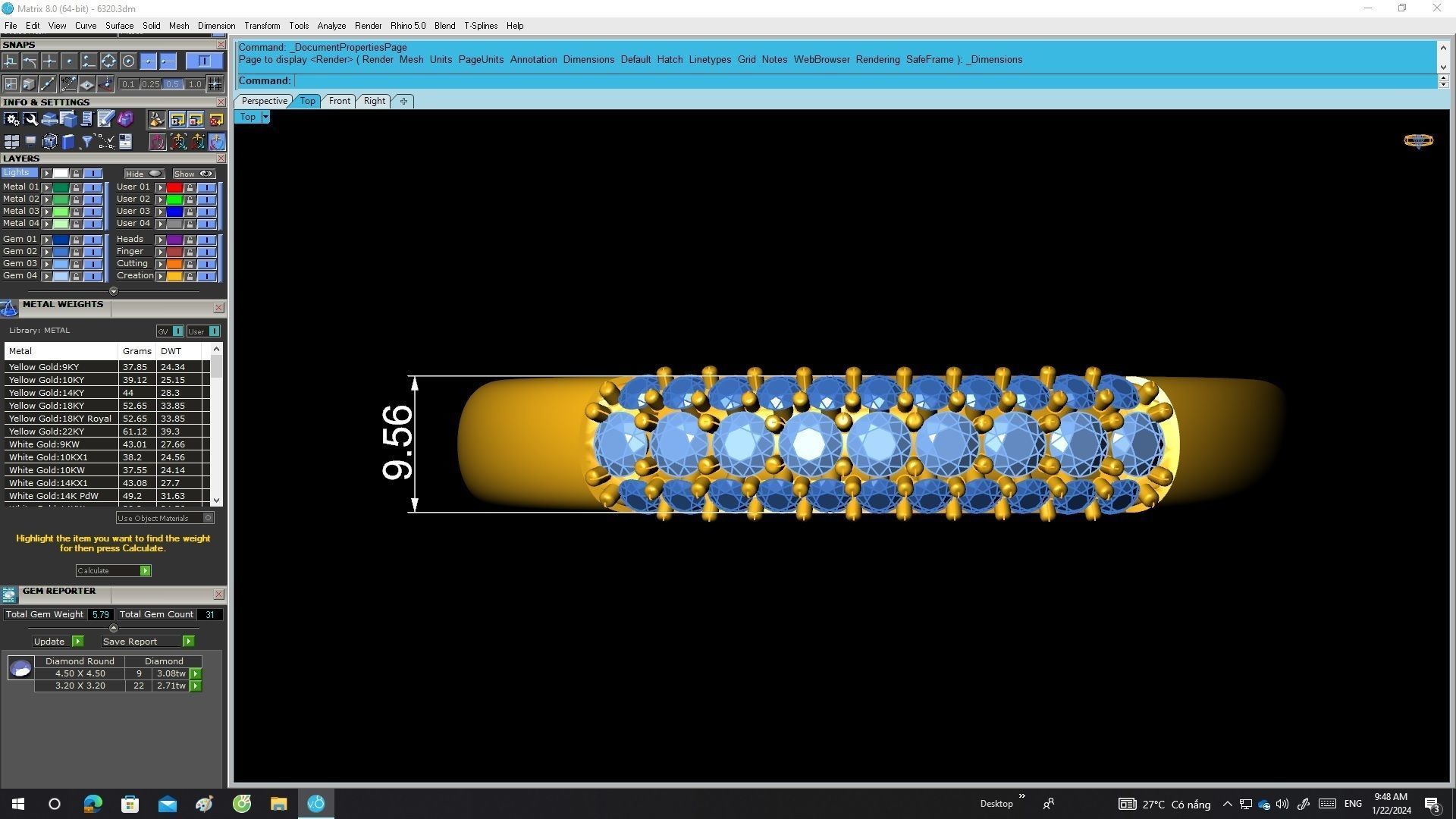Toggle the Use Object Materials option
The height and width of the screenshot is (819, 1456).
(x=208, y=518)
